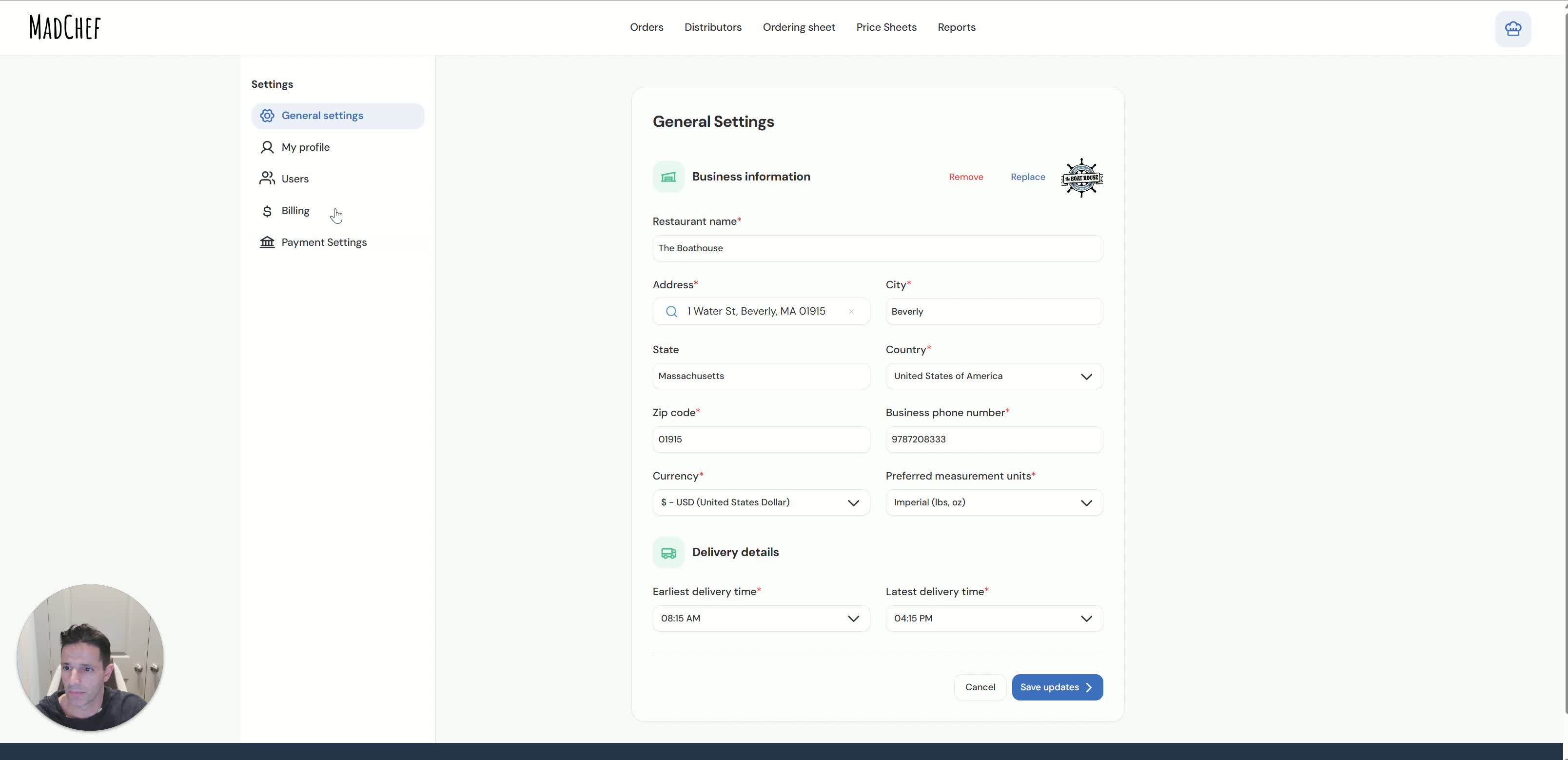Image resolution: width=1568 pixels, height=760 pixels.
Task: Clear the address with the x icon
Action: click(852, 312)
